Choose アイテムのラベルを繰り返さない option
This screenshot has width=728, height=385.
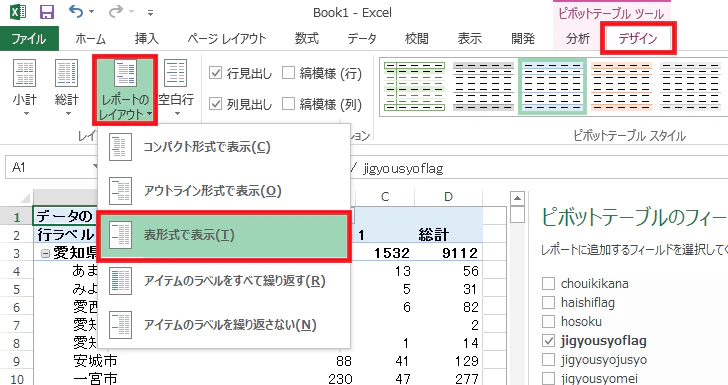point(224,324)
